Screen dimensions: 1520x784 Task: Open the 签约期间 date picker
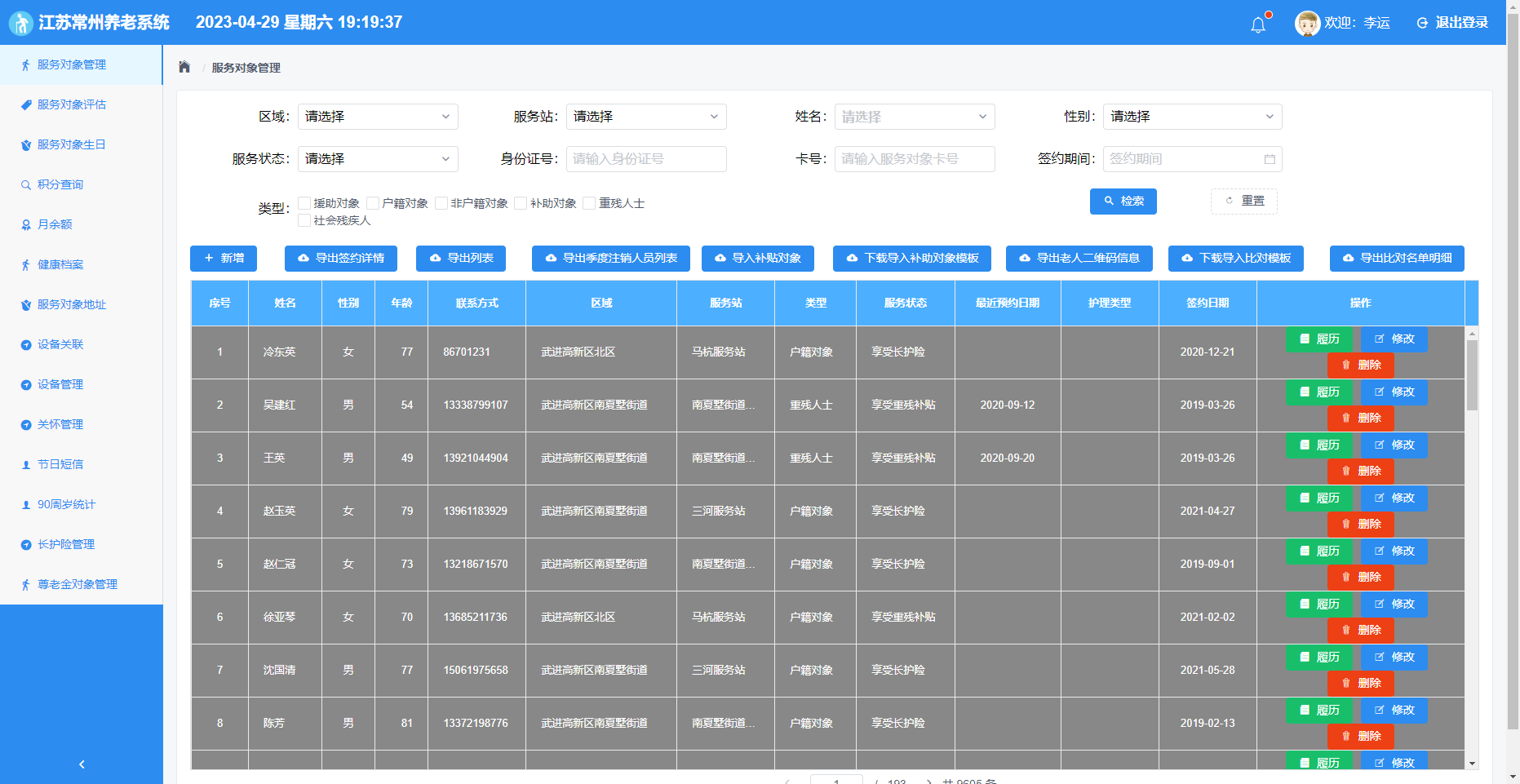click(1192, 159)
